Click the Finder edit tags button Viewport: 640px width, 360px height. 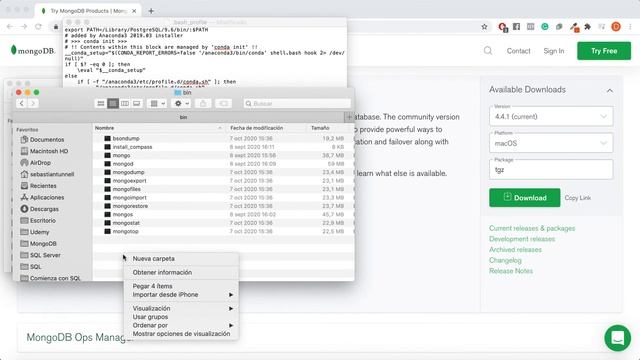(x=224, y=103)
